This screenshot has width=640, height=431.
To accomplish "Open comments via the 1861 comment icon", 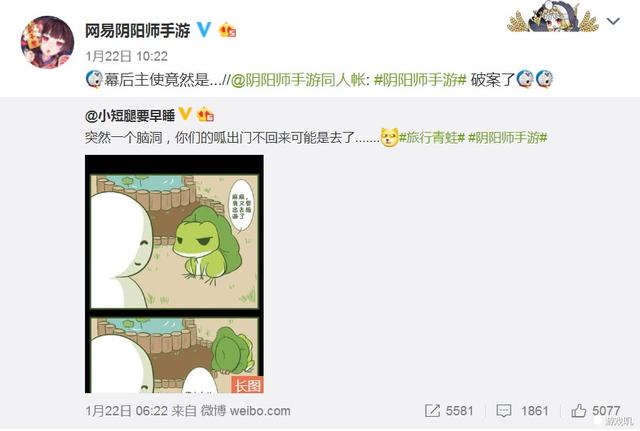I will tap(522, 411).
